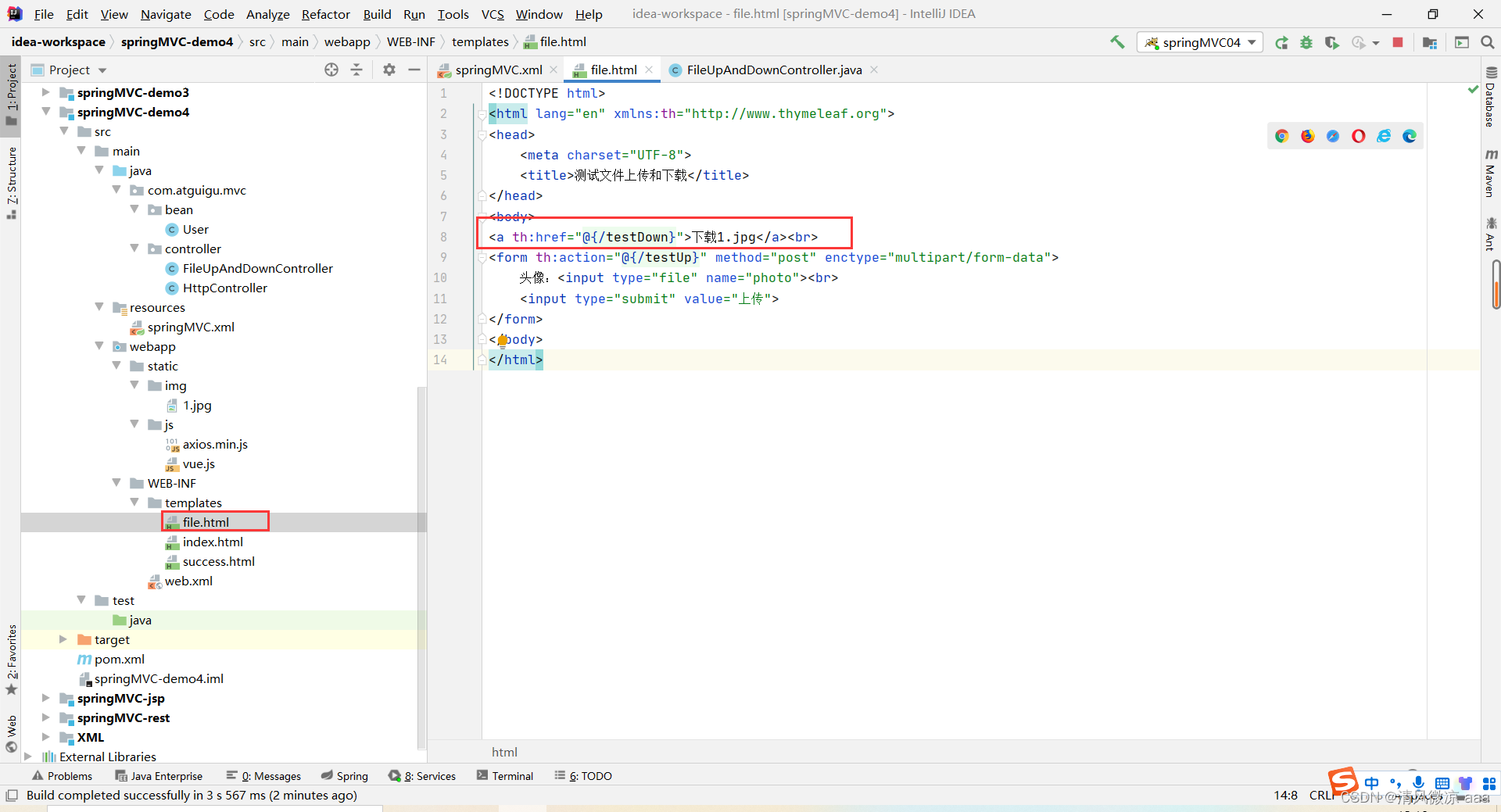Switch Sogou input method Chinese mode icon
The height and width of the screenshot is (812, 1501).
[x=1371, y=783]
